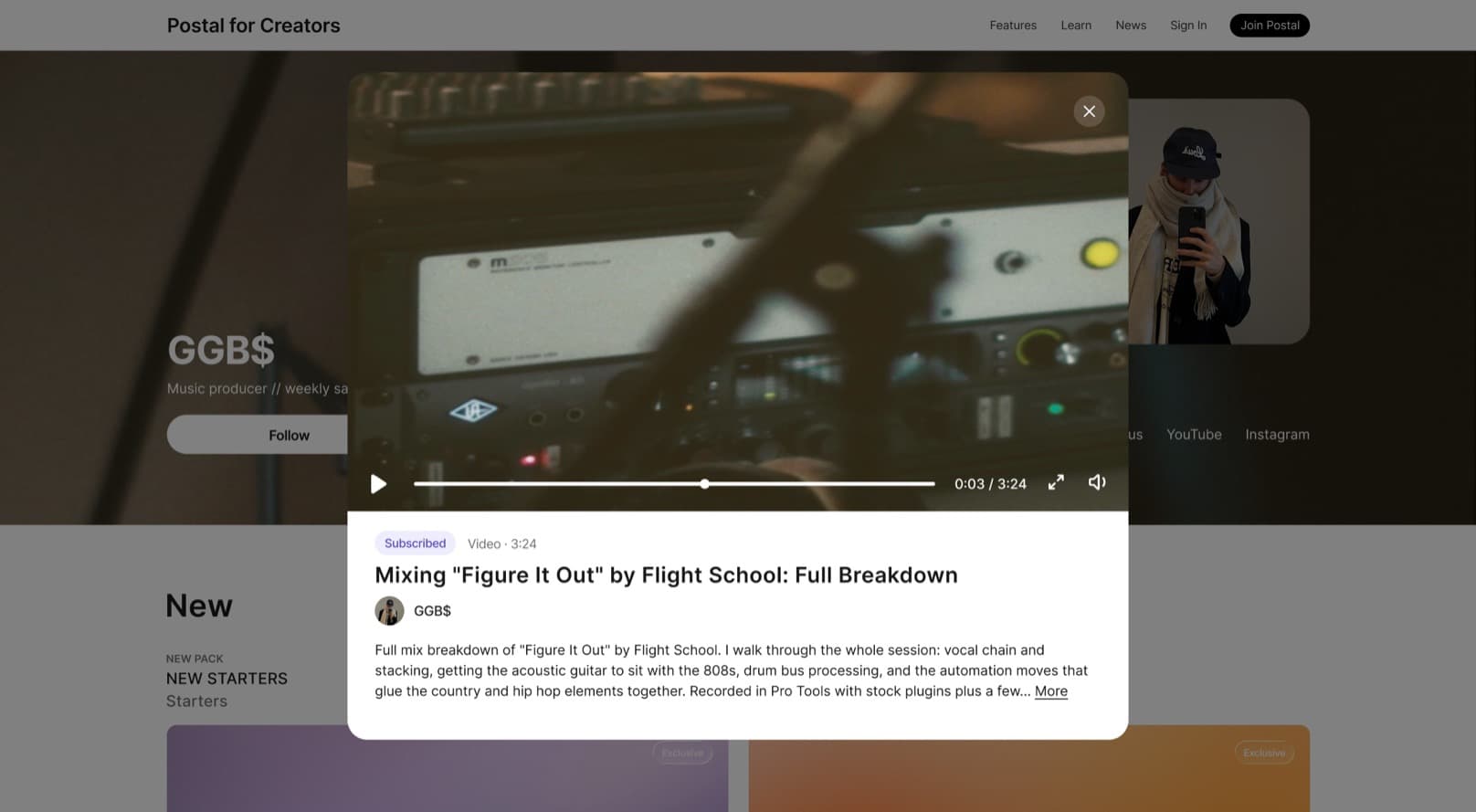
Task: Open the News menu item
Action: point(1131,26)
